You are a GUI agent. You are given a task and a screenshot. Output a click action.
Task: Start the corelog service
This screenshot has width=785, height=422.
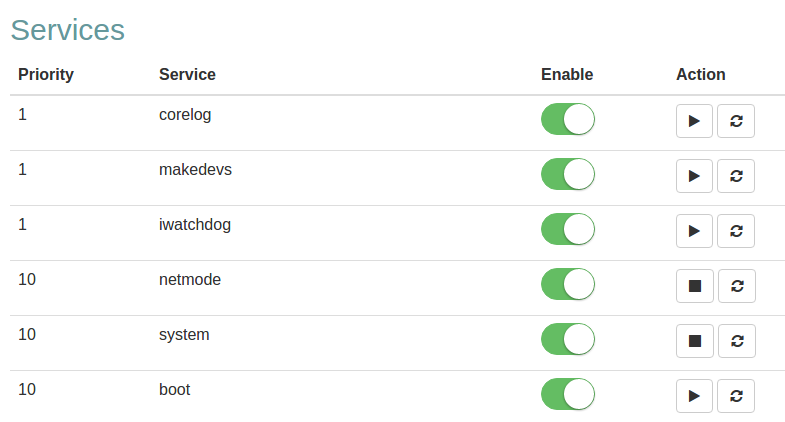[694, 121]
